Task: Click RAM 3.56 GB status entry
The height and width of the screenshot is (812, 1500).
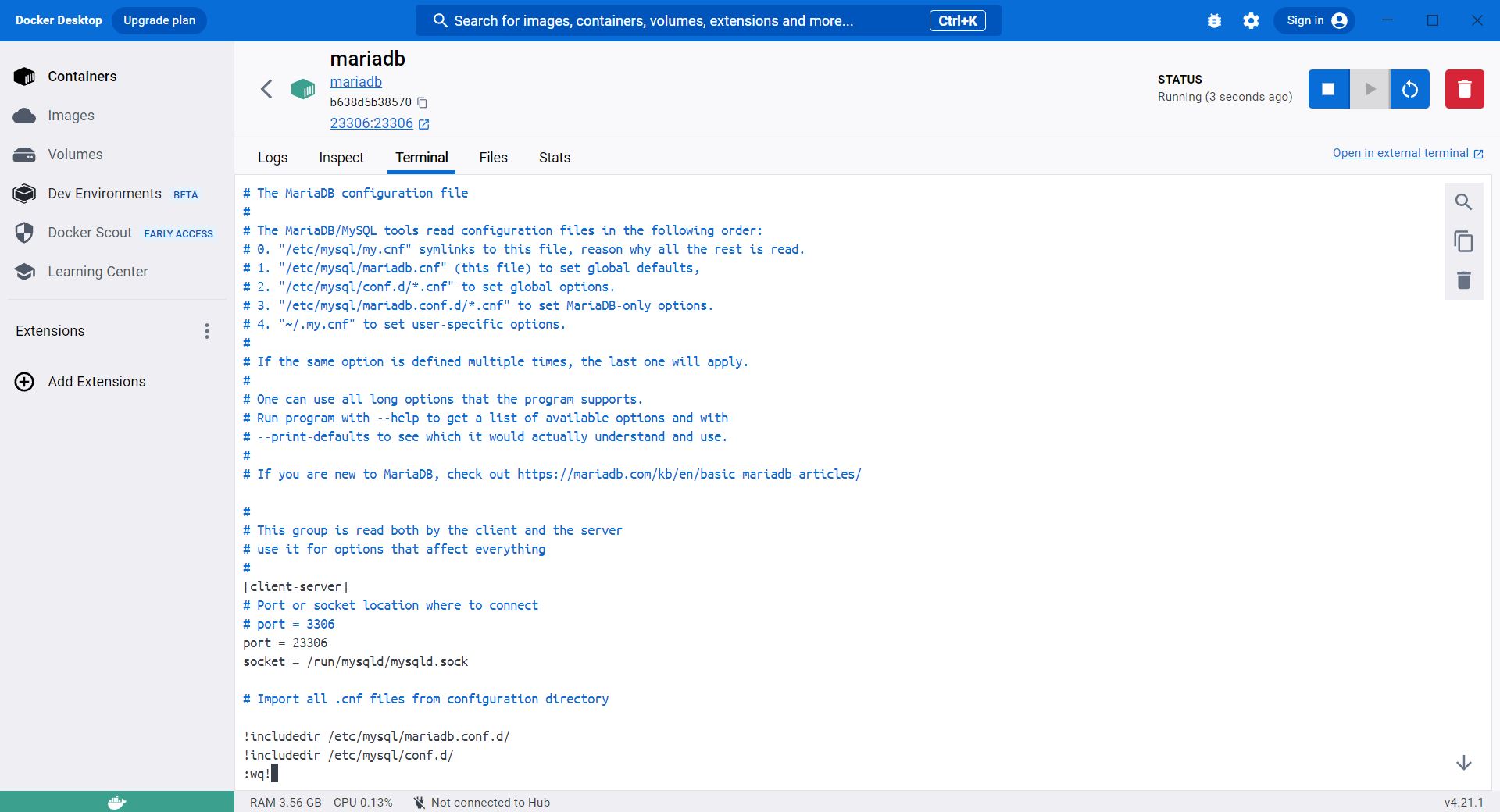Action: click(x=285, y=803)
